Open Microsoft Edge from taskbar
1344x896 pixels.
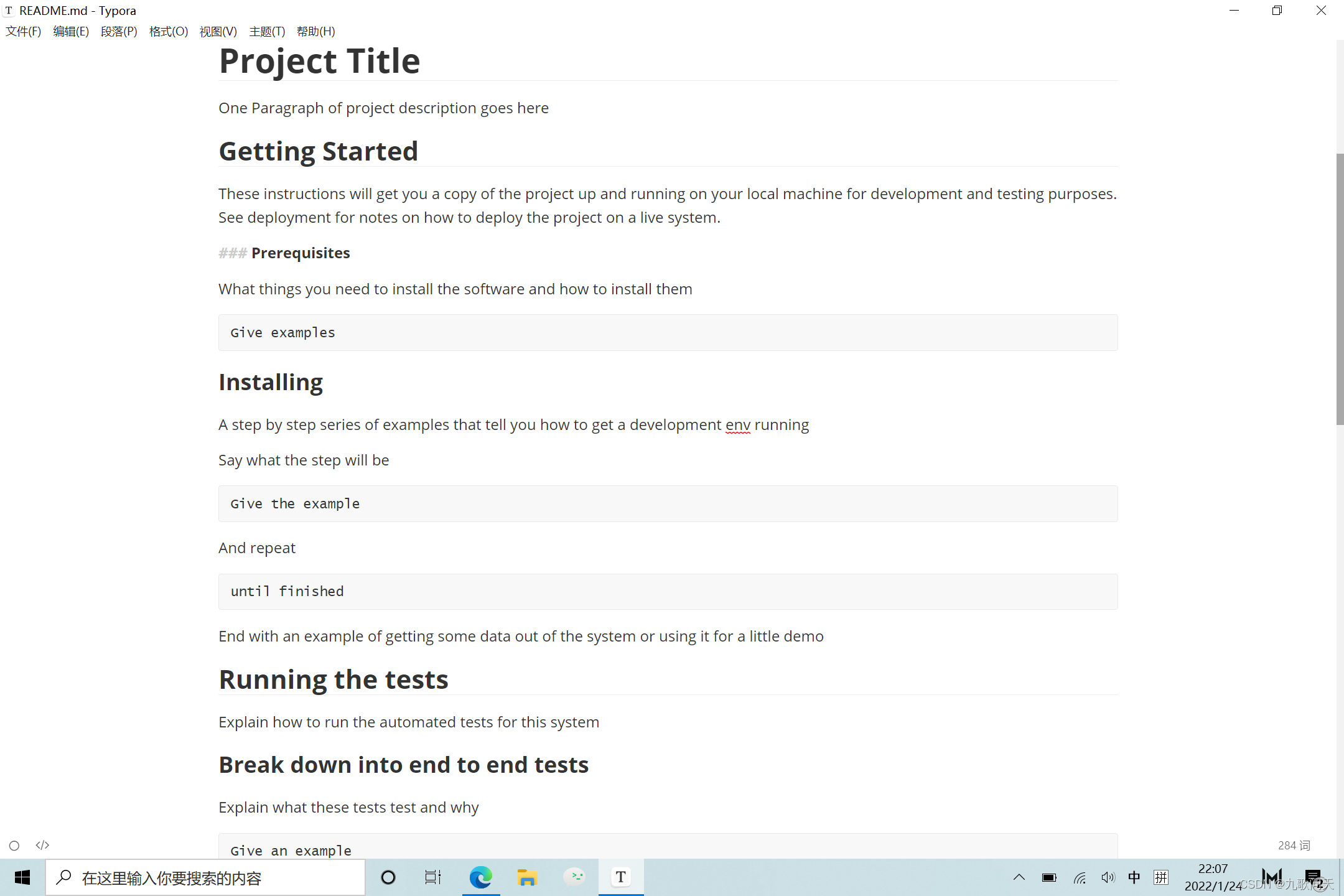pos(480,877)
